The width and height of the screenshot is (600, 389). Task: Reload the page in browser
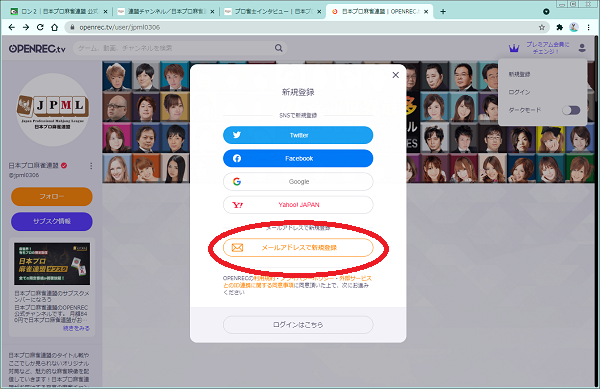(40, 27)
